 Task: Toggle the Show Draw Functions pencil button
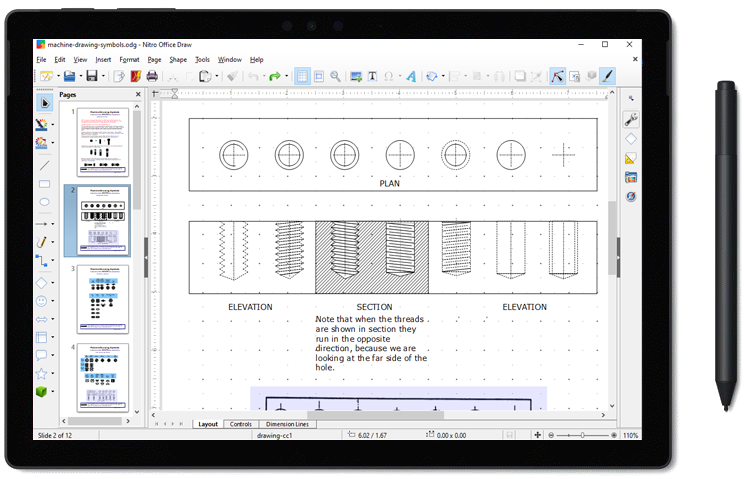(x=608, y=76)
